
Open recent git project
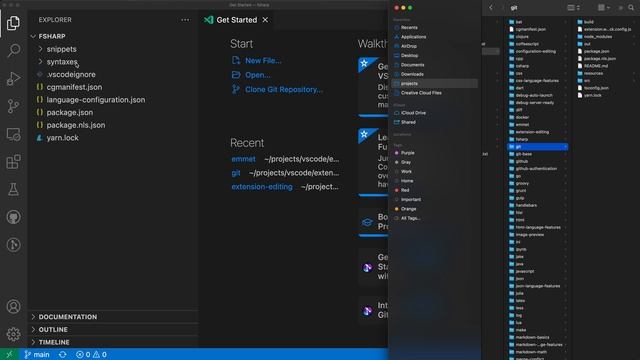pos(236,173)
